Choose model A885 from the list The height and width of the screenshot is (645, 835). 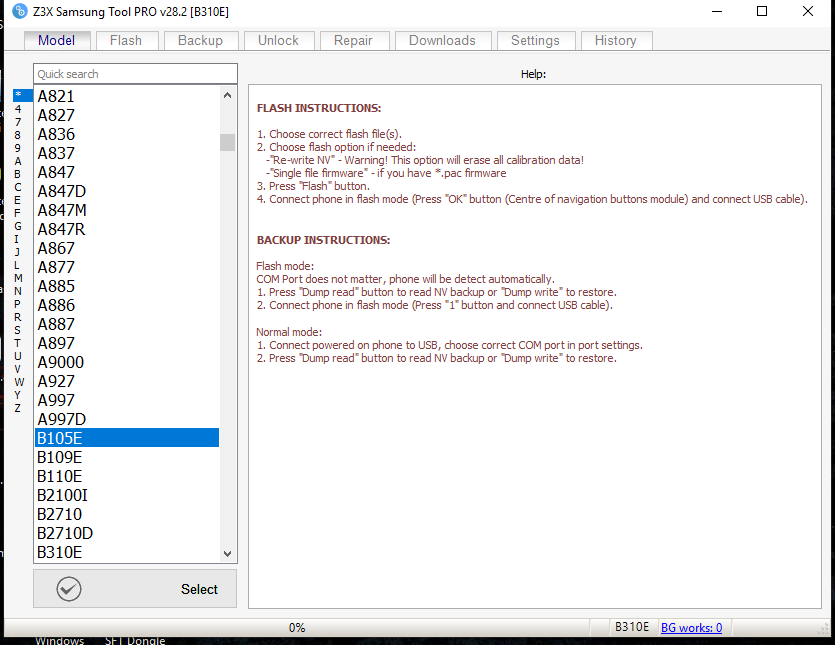tap(127, 286)
